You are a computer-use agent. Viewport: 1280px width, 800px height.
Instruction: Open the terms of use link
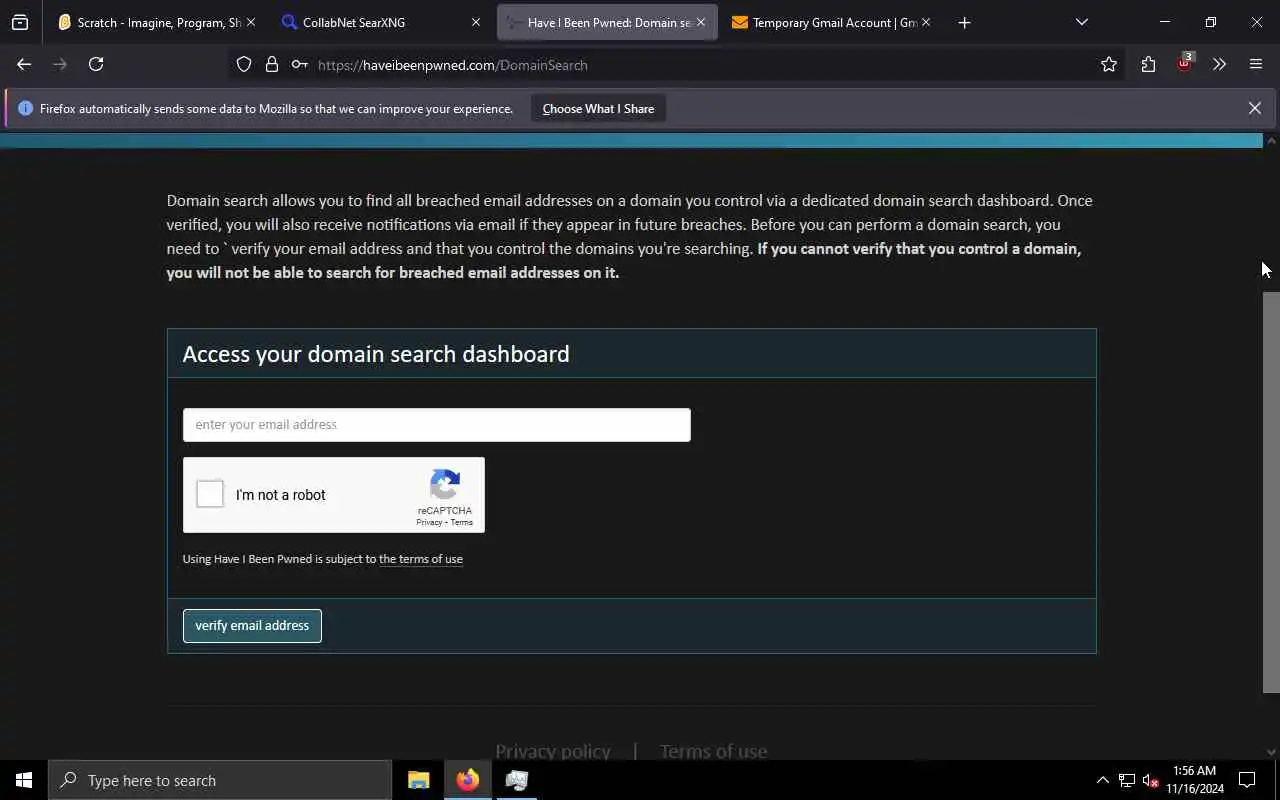point(420,559)
